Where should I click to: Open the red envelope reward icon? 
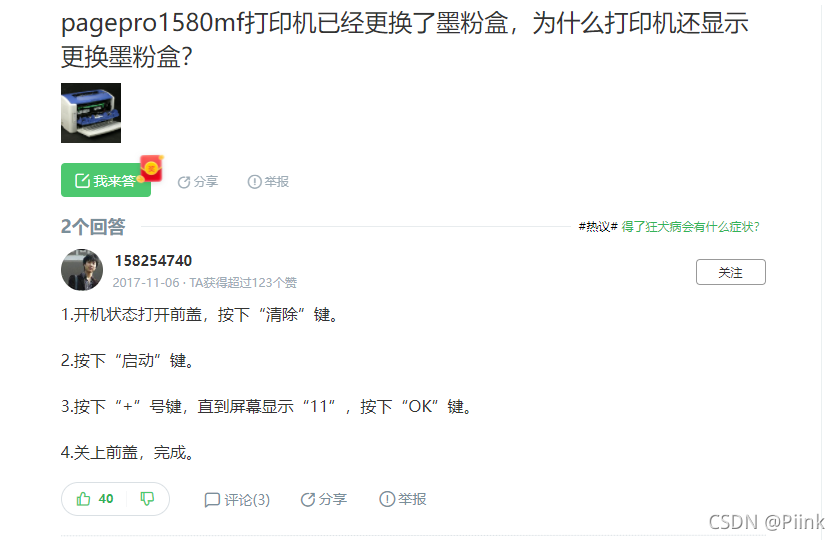[x=152, y=168]
